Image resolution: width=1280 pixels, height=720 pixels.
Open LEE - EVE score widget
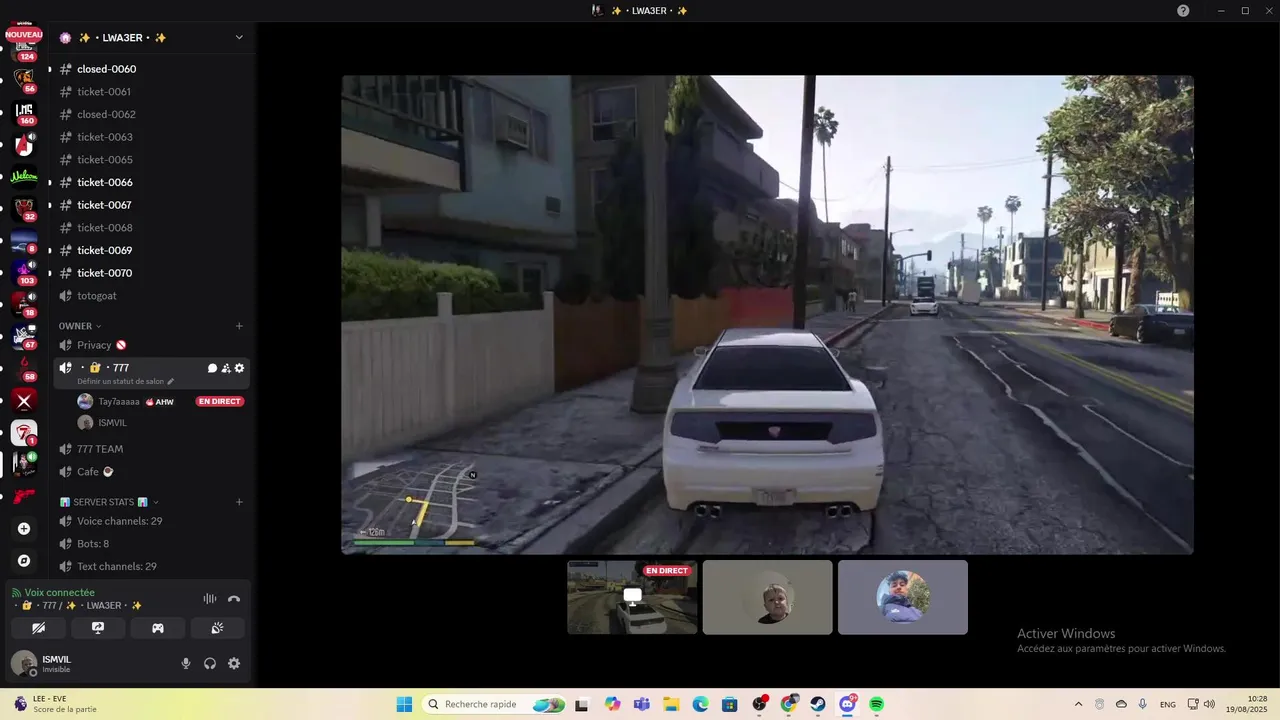[54, 704]
